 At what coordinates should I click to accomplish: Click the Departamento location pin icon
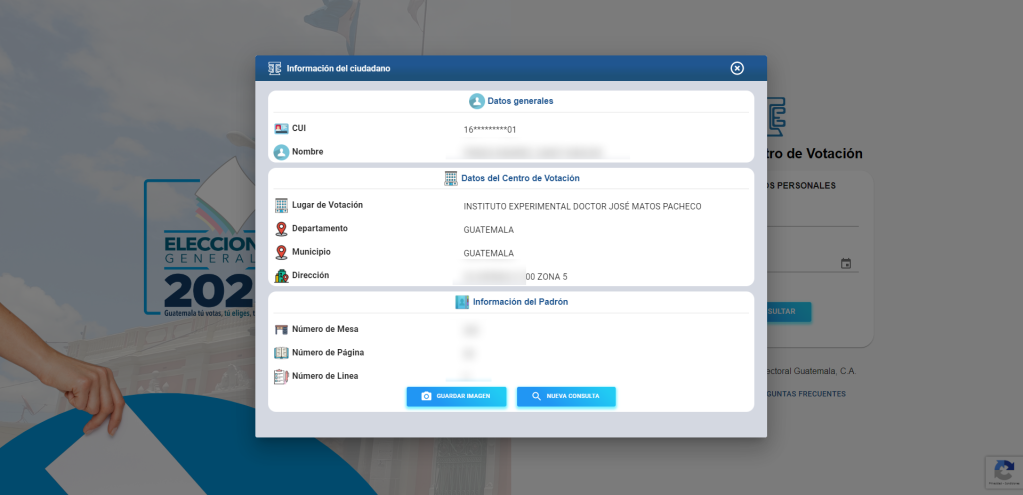281,229
